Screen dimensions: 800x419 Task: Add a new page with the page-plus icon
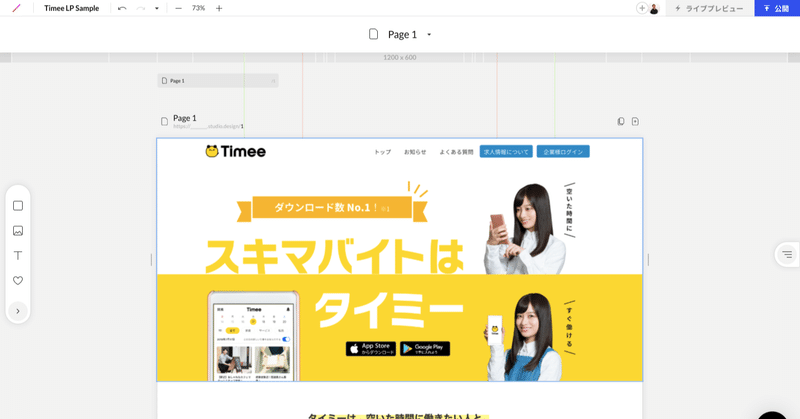[635, 121]
